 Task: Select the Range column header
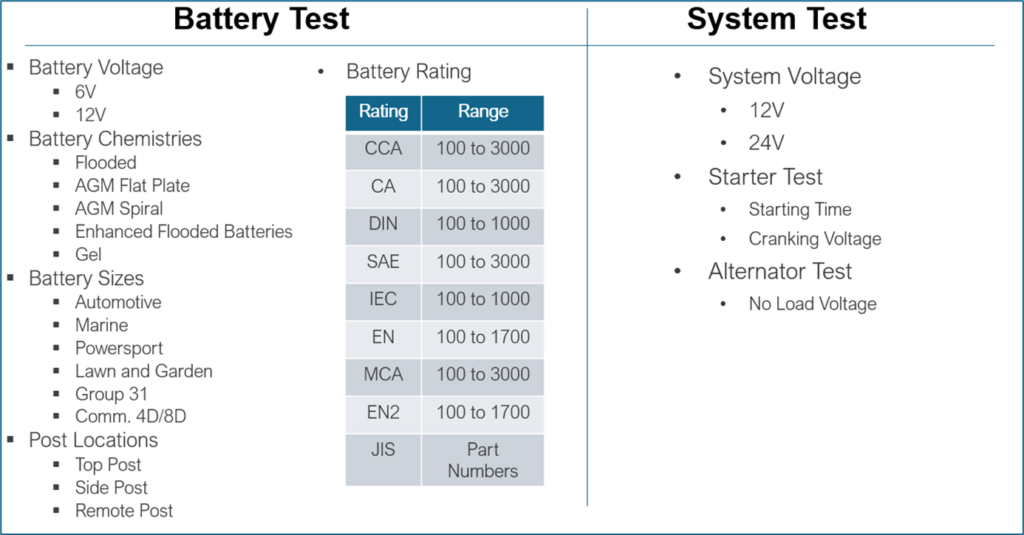[483, 112]
